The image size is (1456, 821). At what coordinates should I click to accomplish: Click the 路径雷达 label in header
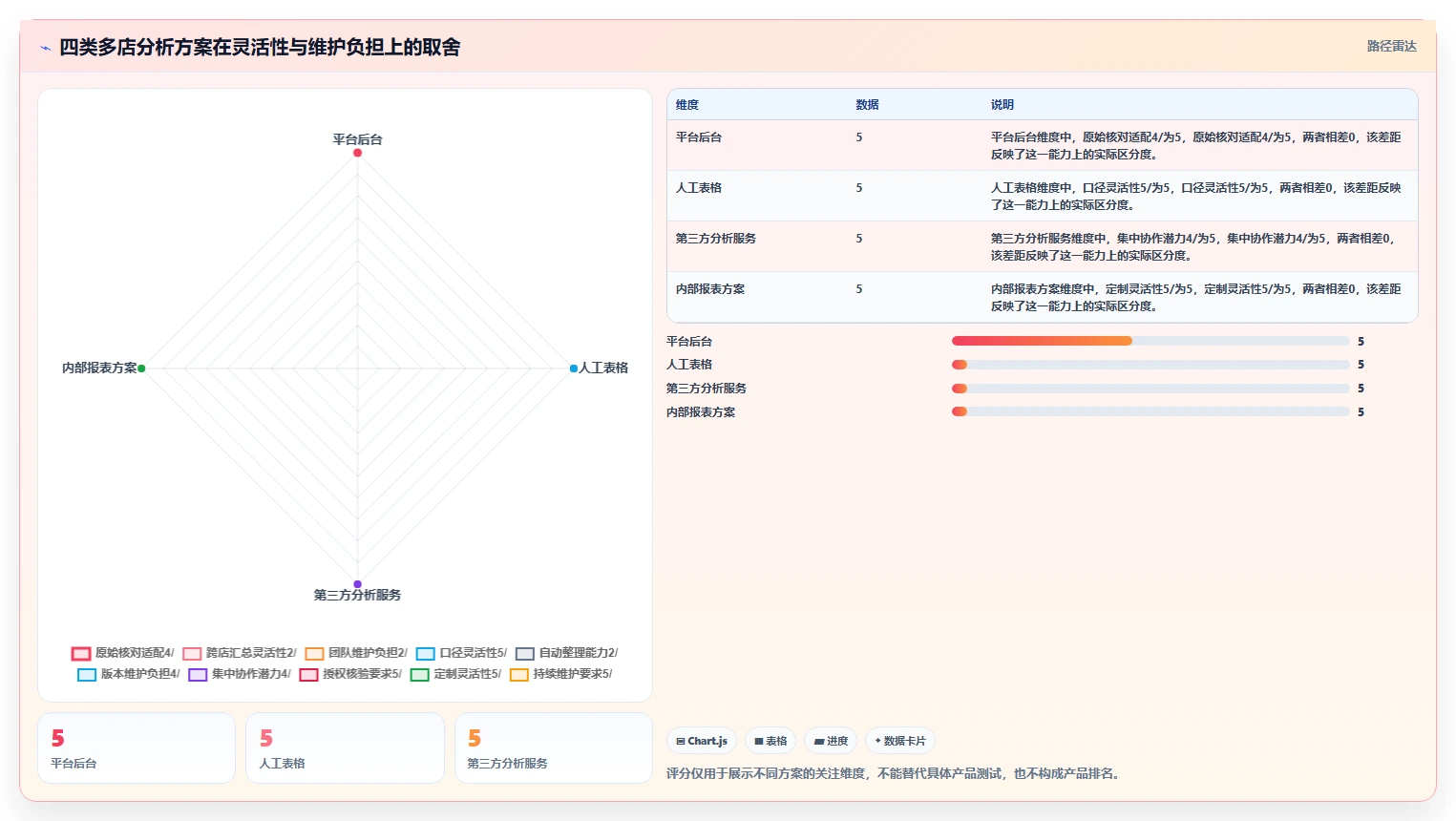1391,46
